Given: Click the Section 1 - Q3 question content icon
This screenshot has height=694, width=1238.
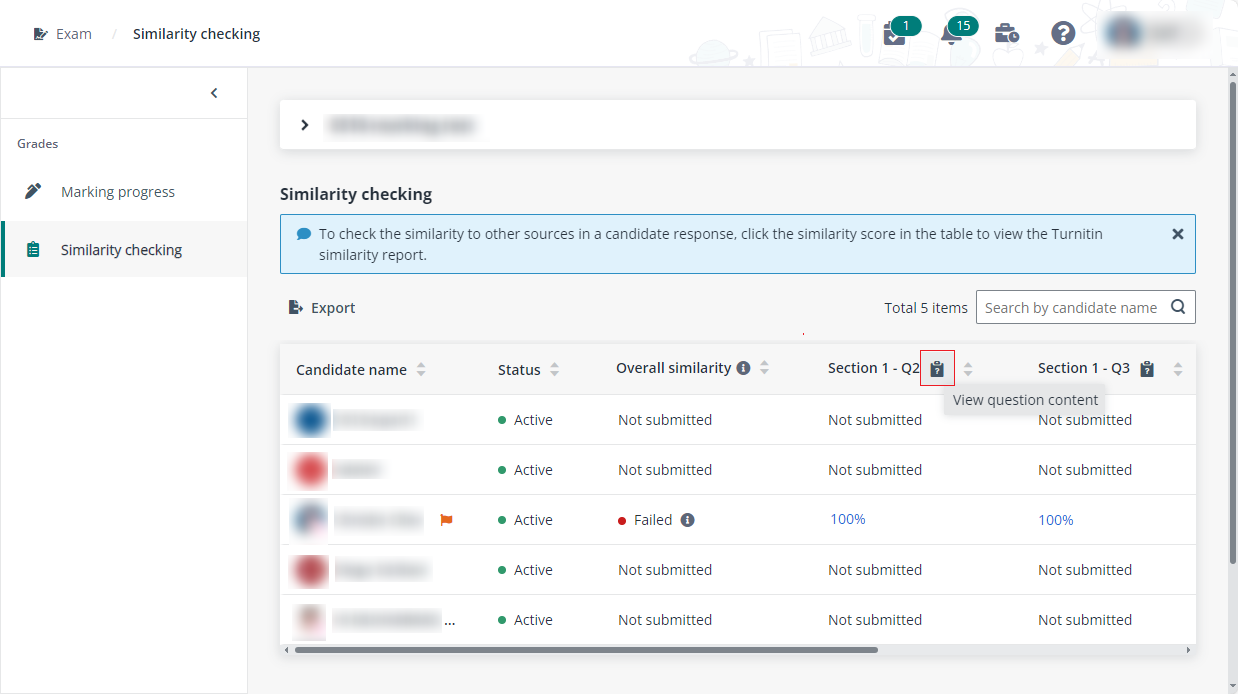Looking at the screenshot, I should pos(1147,369).
